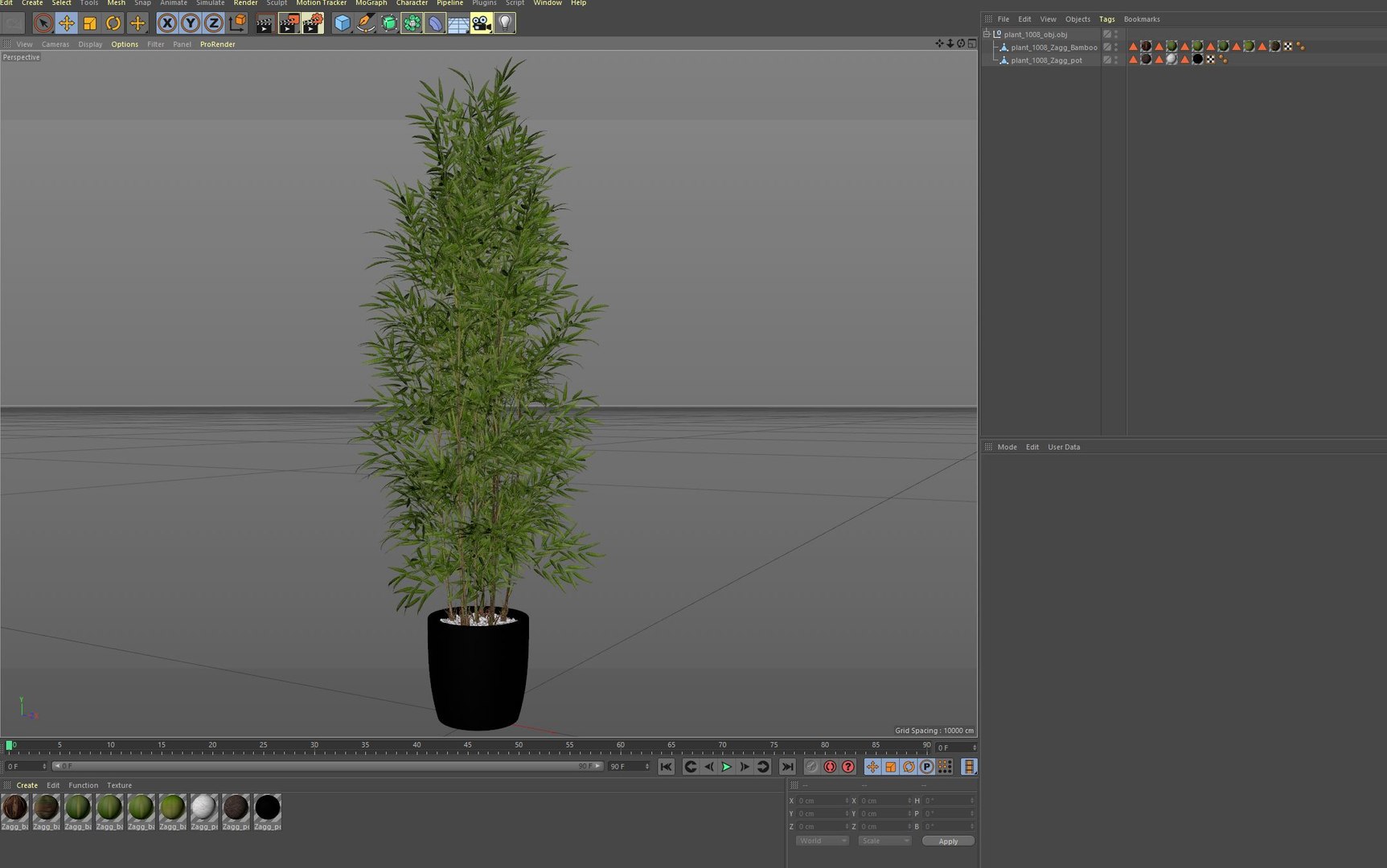This screenshot has width=1387, height=868.
Task: Click the Coordinate System cube icon
Action: pos(238,23)
